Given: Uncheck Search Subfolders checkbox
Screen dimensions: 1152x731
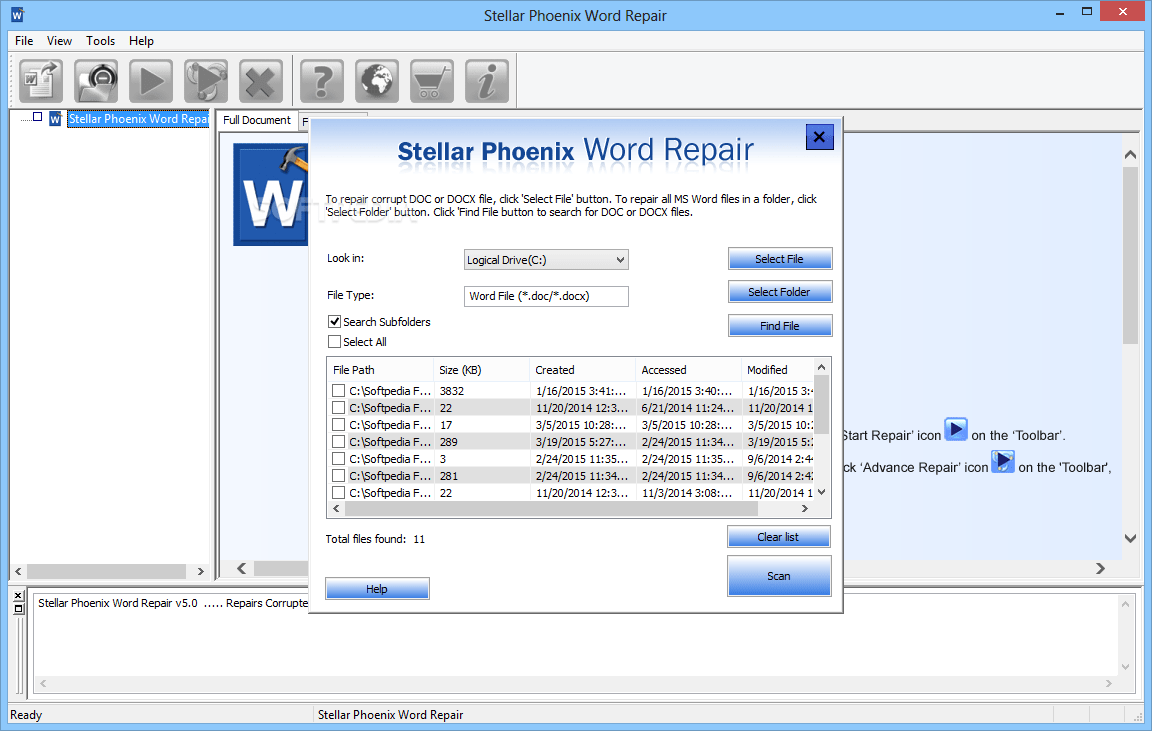Looking at the screenshot, I should pos(334,322).
